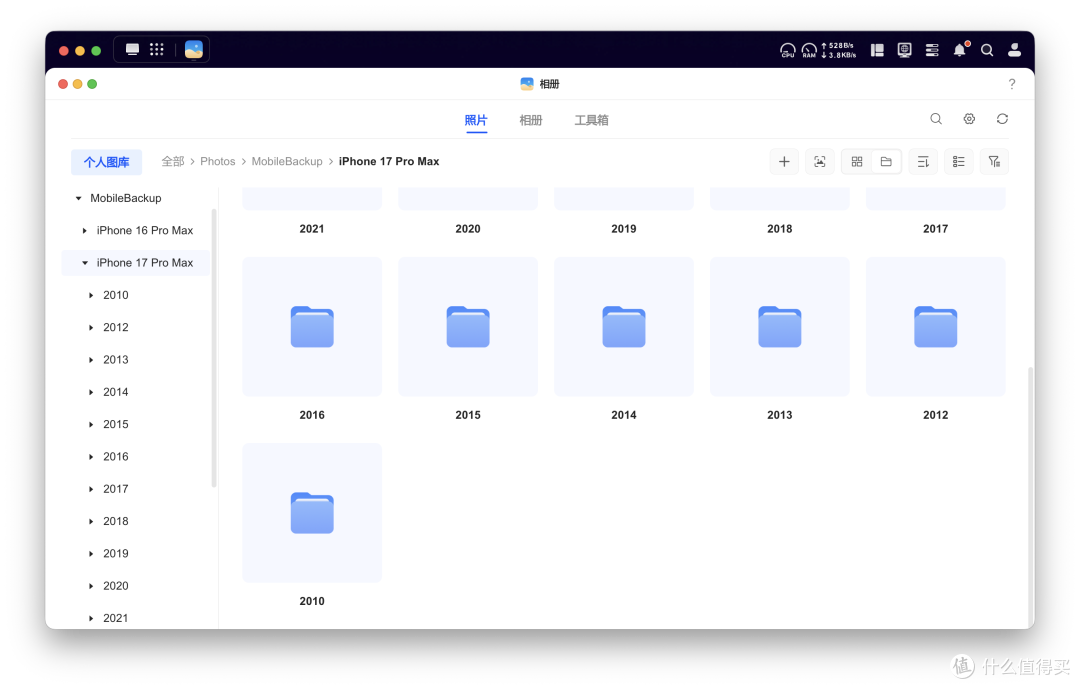Refresh the photo library

point(1002,119)
